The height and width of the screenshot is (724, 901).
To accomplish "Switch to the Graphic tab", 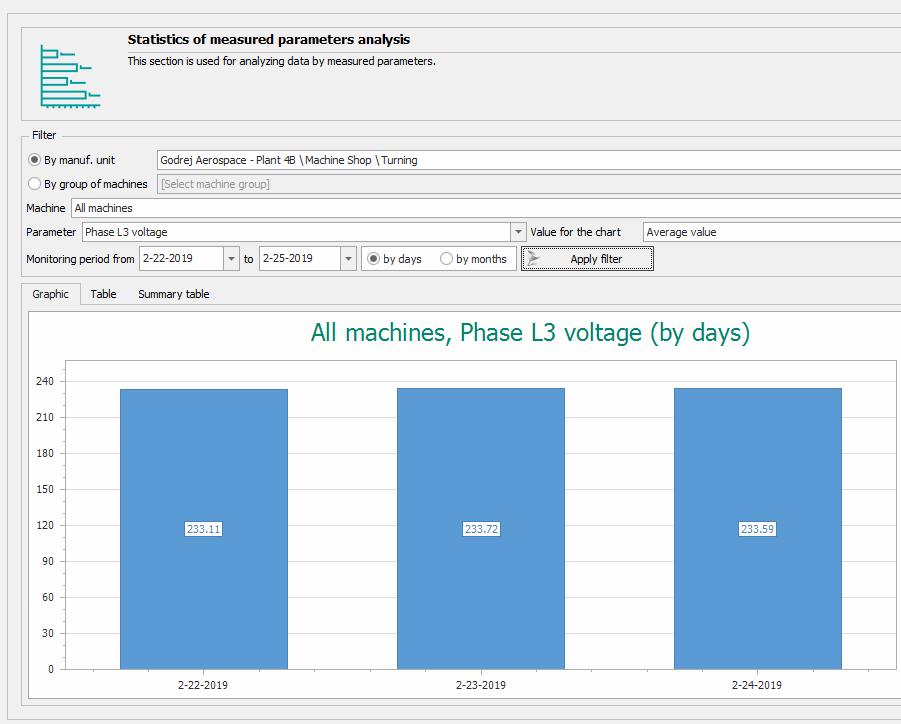I will (51, 294).
